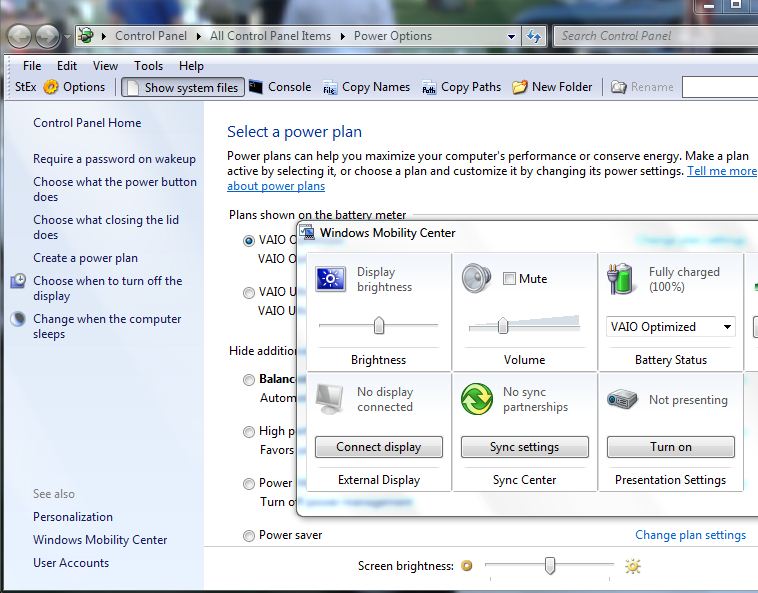Expand the address bar history dropdown arrow
This screenshot has height=593, width=758.
pos(511,37)
